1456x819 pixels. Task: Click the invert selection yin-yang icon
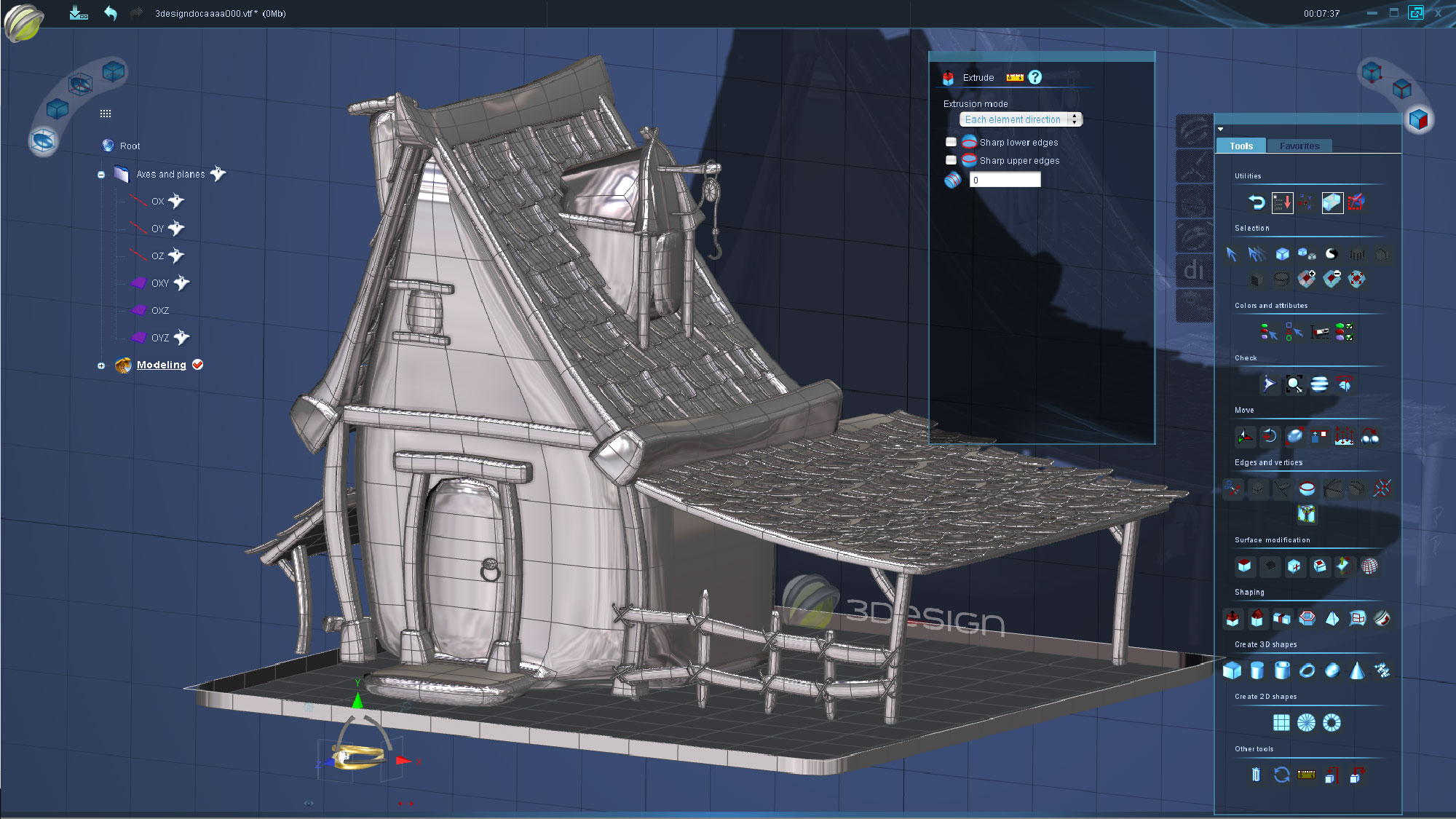1332,254
